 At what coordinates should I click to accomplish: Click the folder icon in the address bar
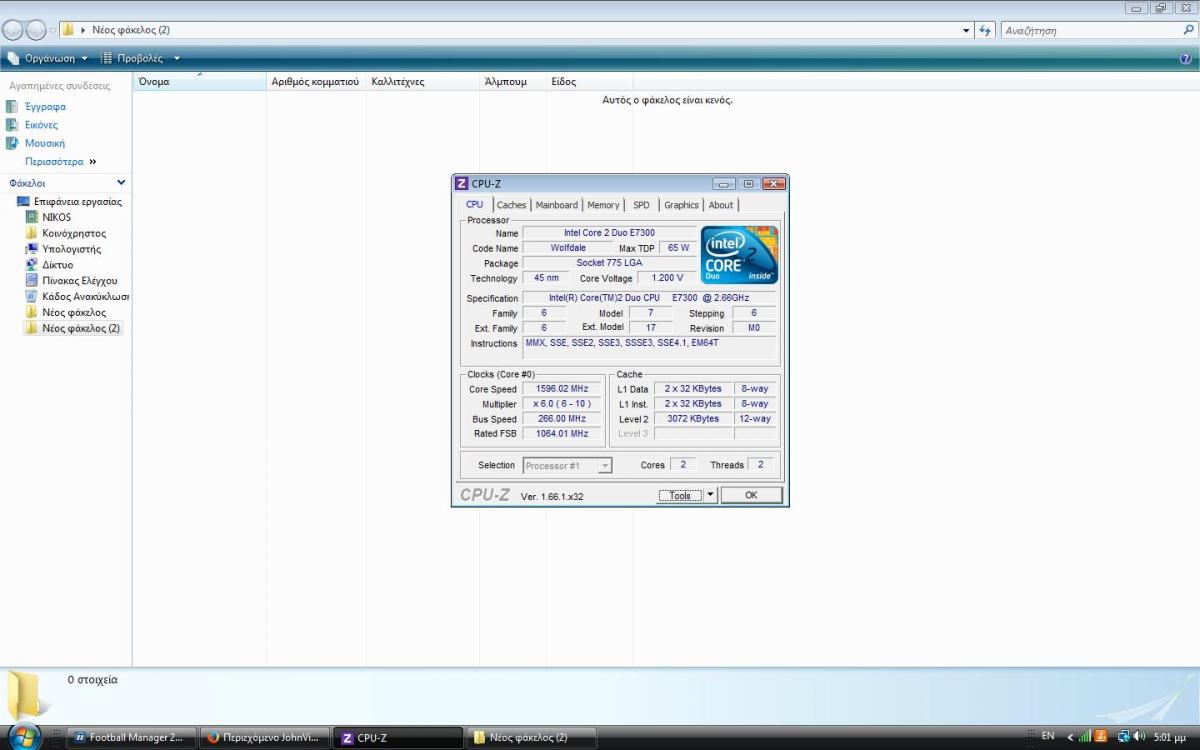click(x=68, y=30)
